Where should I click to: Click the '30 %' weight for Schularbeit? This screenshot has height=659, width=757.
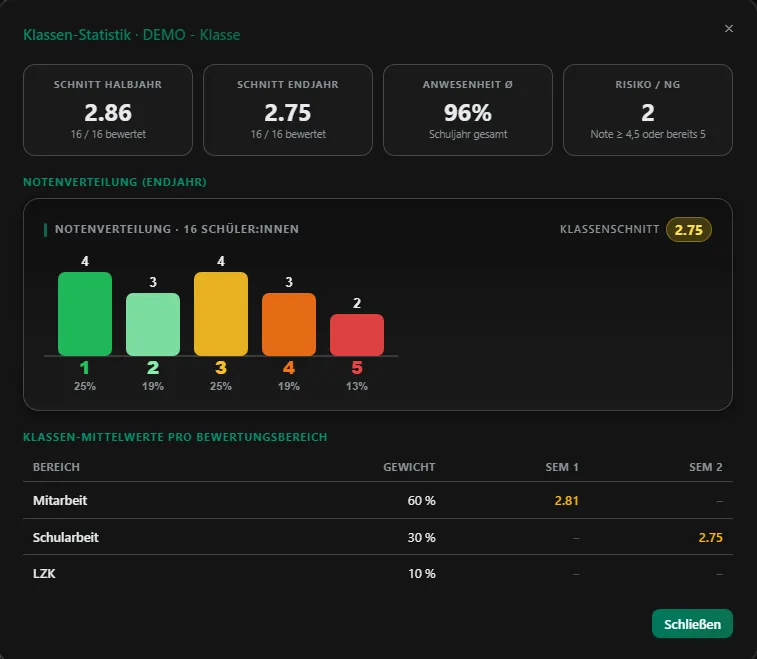[421, 537]
